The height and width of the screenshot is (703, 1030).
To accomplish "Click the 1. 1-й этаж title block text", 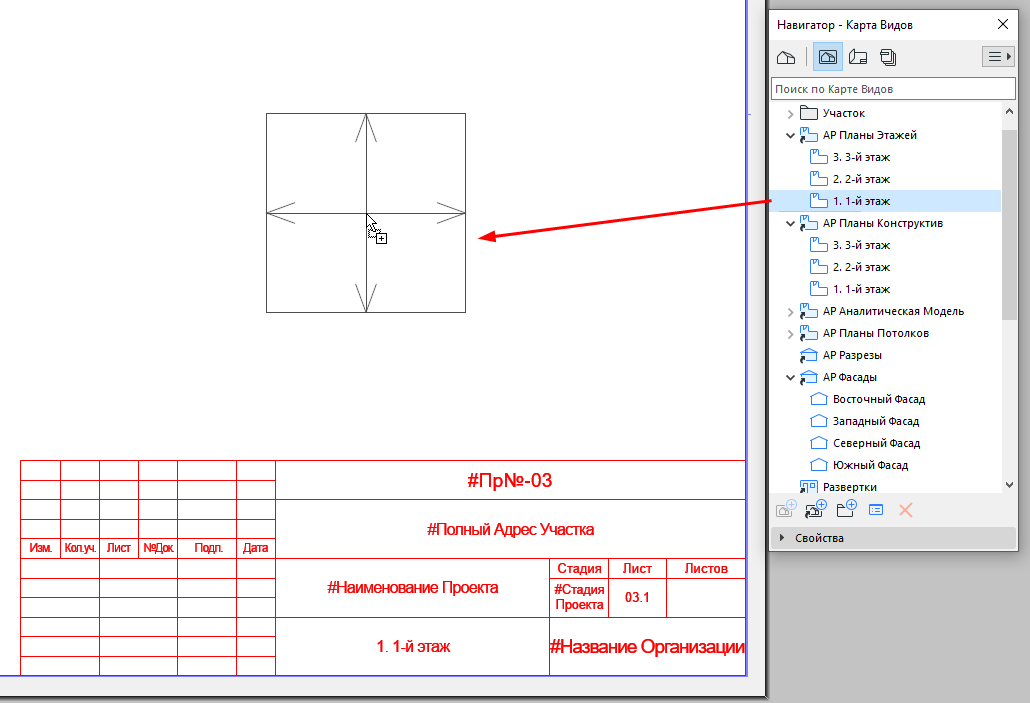I will click(x=413, y=646).
